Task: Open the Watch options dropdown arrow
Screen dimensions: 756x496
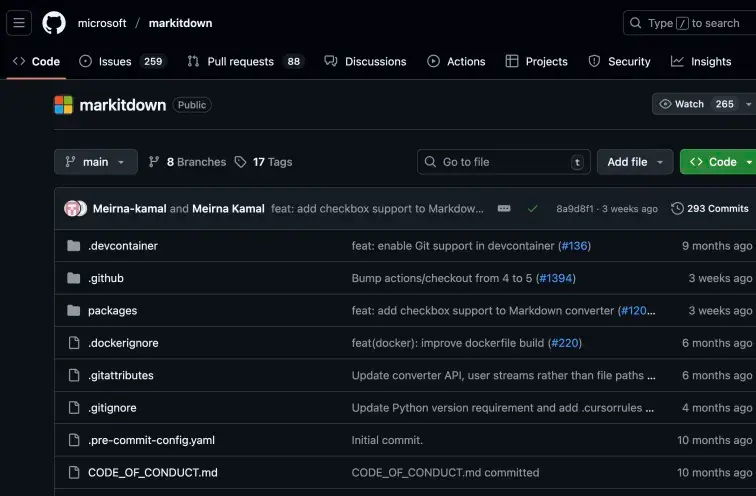Action: [x=748, y=104]
